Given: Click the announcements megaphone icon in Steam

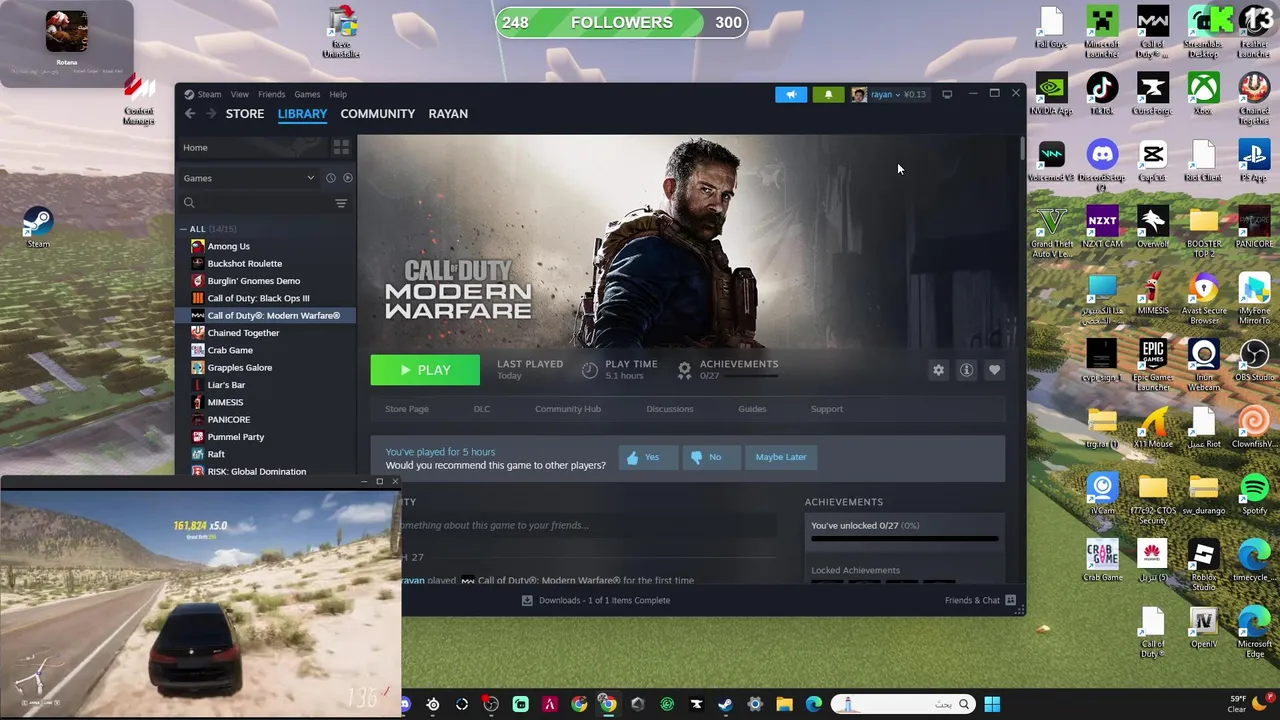Looking at the screenshot, I should [x=790, y=94].
